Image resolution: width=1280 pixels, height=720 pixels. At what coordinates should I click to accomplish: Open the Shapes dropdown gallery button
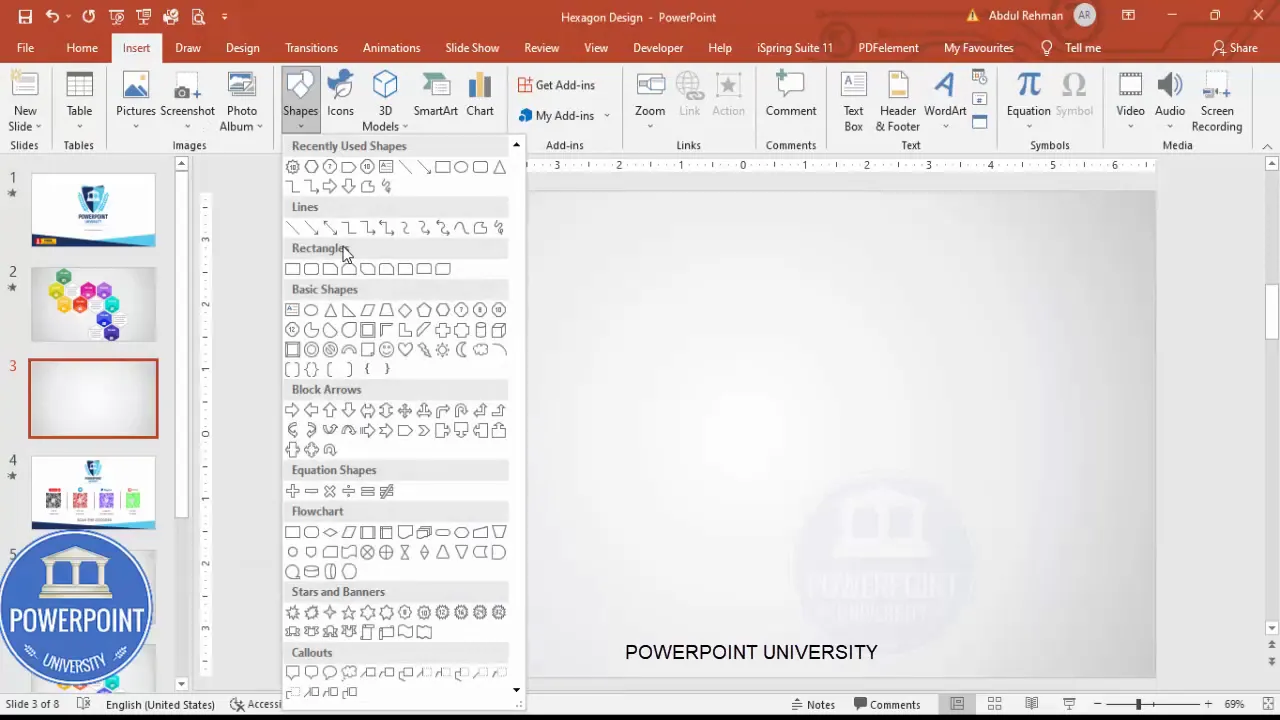click(300, 100)
